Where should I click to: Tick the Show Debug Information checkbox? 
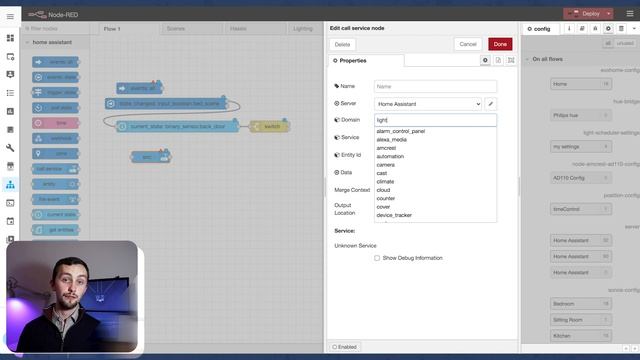(377, 258)
